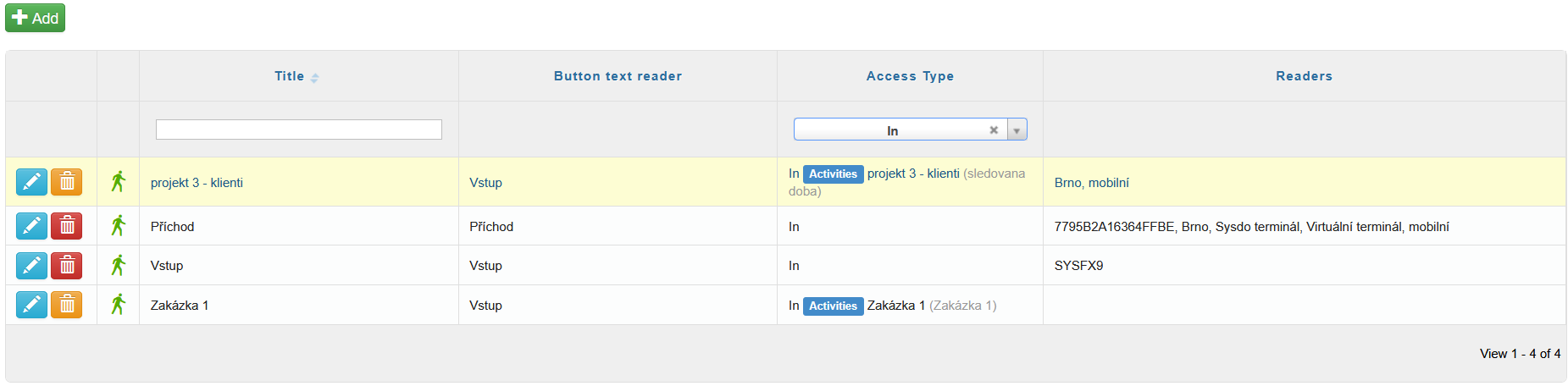Viewport: 1568px width, 386px height.
Task: Delete the Příchod entry
Action: (x=67, y=226)
